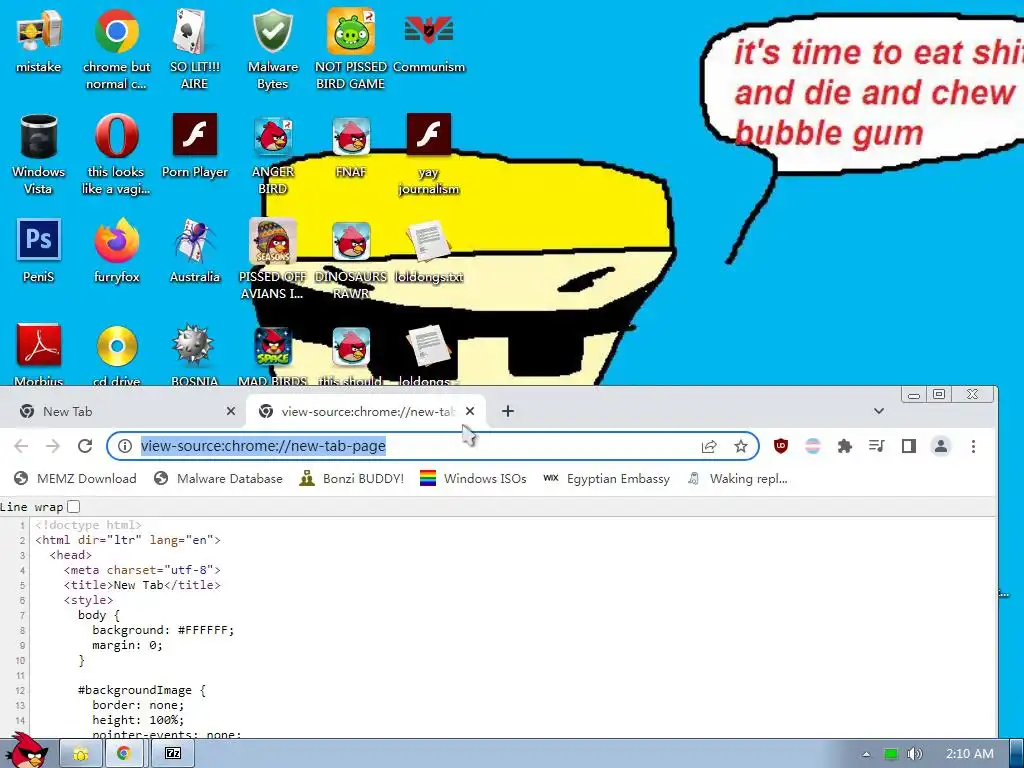Open the 'Bonzi BUDDY!' bookmark
The width and height of the screenshot is (1024, 768).
351,479
